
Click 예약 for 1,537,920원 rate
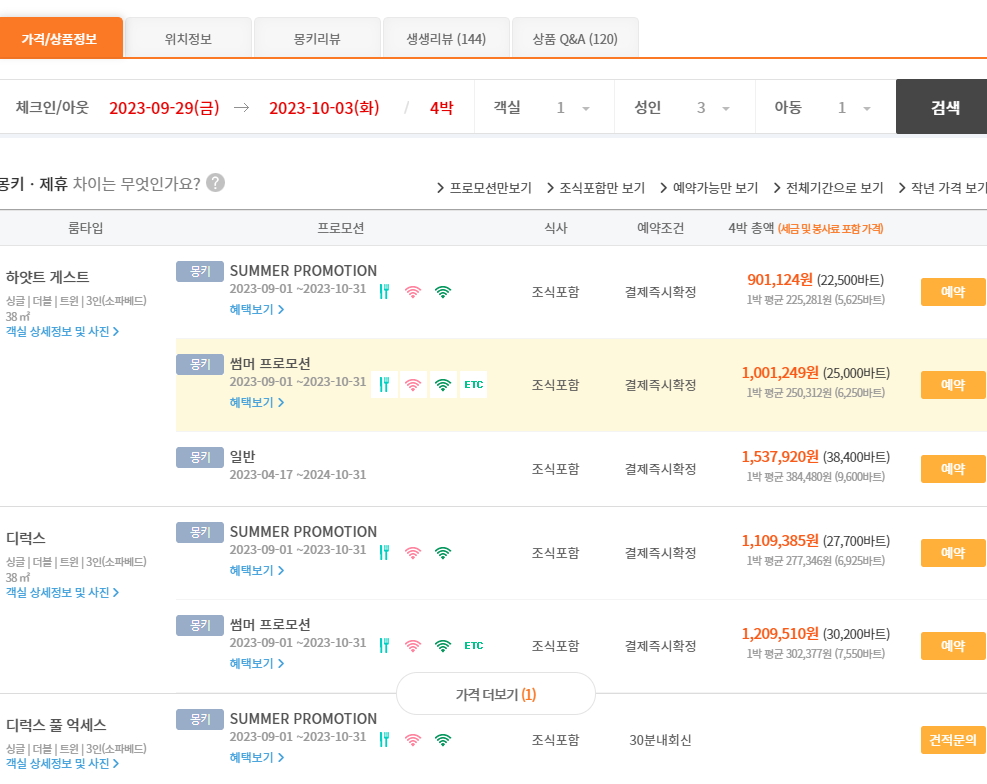[x=953, y=469]
